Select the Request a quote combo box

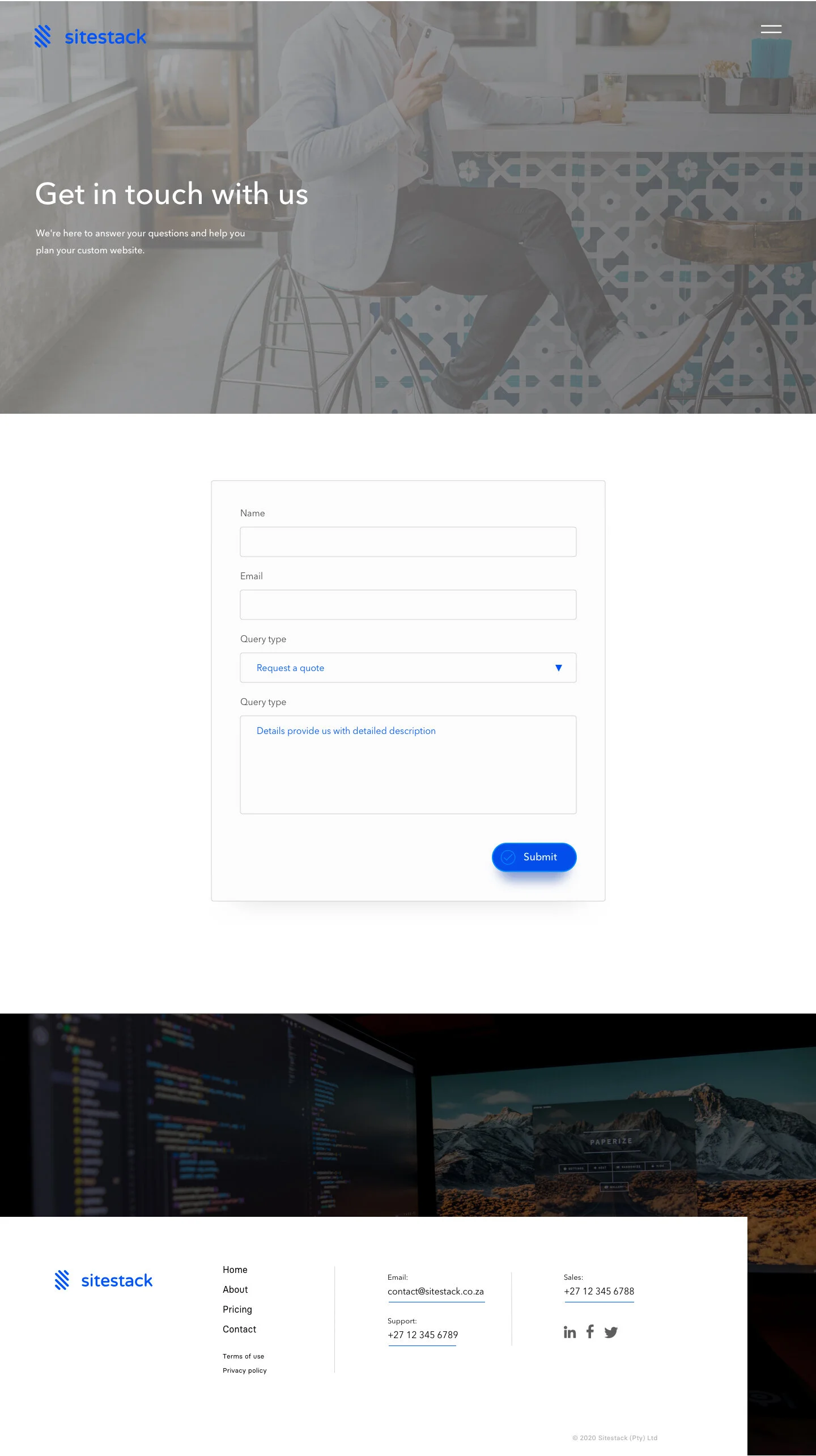pos(408,668)
